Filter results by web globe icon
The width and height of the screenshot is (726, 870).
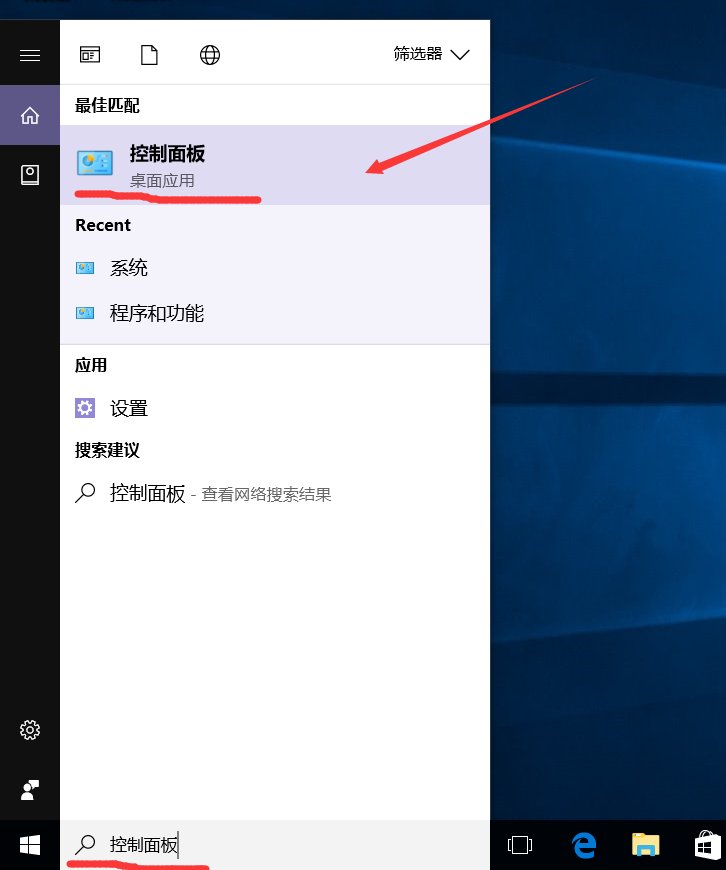(210, 55)
